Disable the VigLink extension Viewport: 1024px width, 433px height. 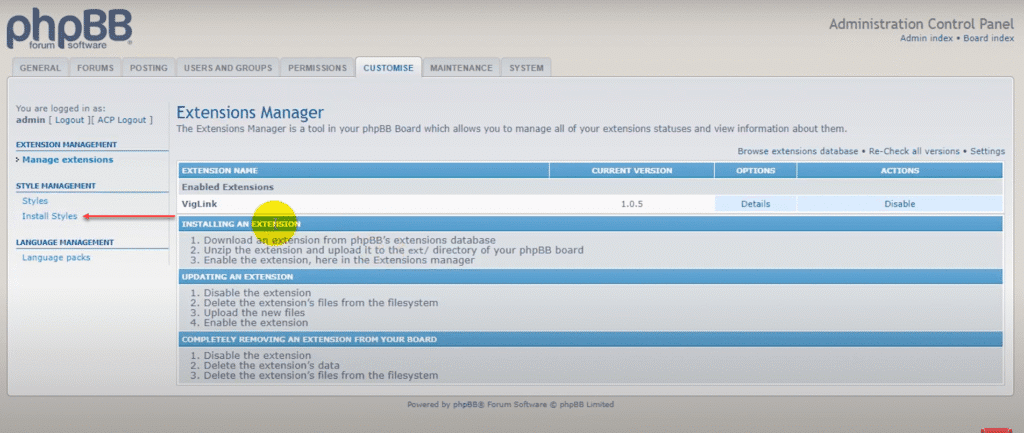pos(899,204)
